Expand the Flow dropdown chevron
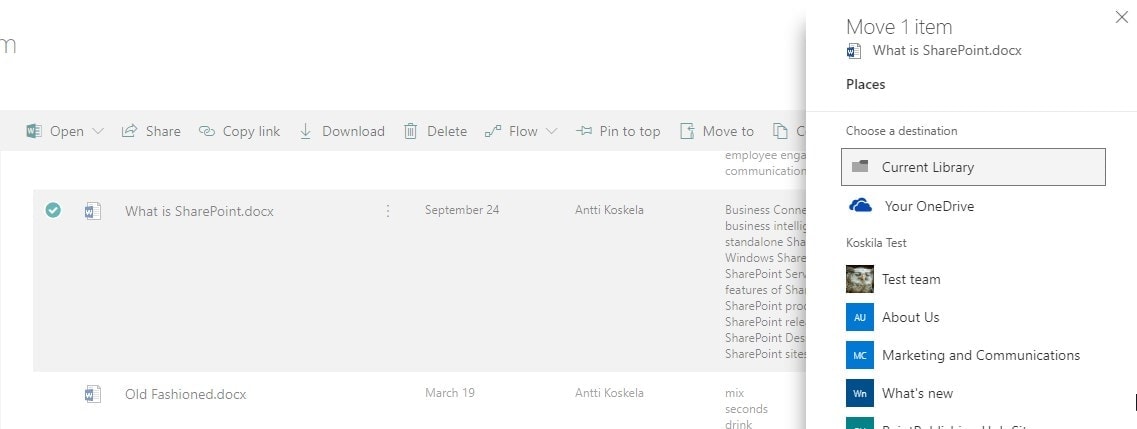 click(552, 131)
